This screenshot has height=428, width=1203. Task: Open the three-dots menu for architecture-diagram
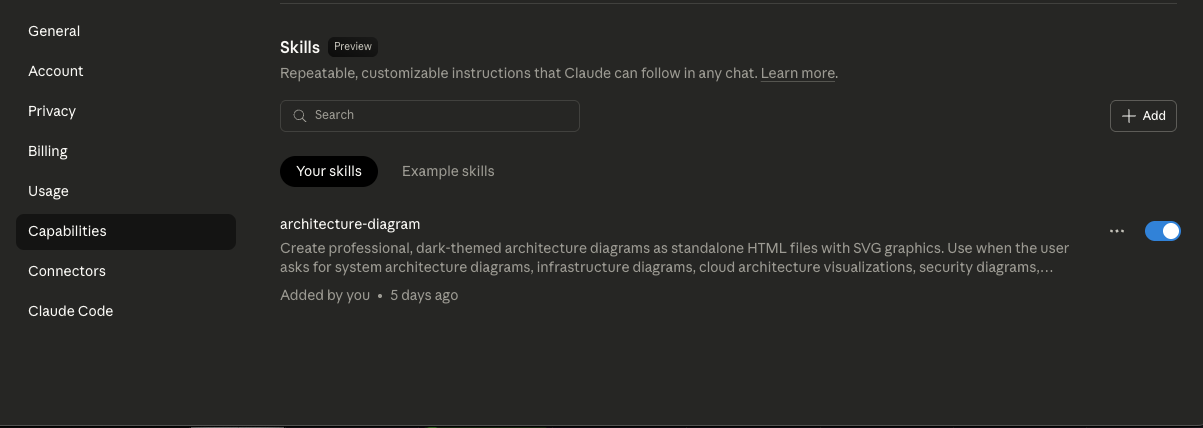click(x=1117, y=231)
